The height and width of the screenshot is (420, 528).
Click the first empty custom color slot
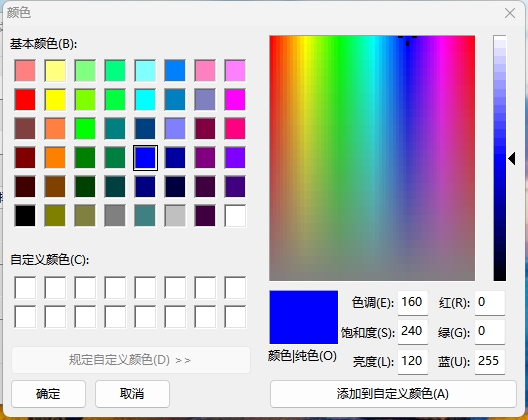tap(25, 288)
